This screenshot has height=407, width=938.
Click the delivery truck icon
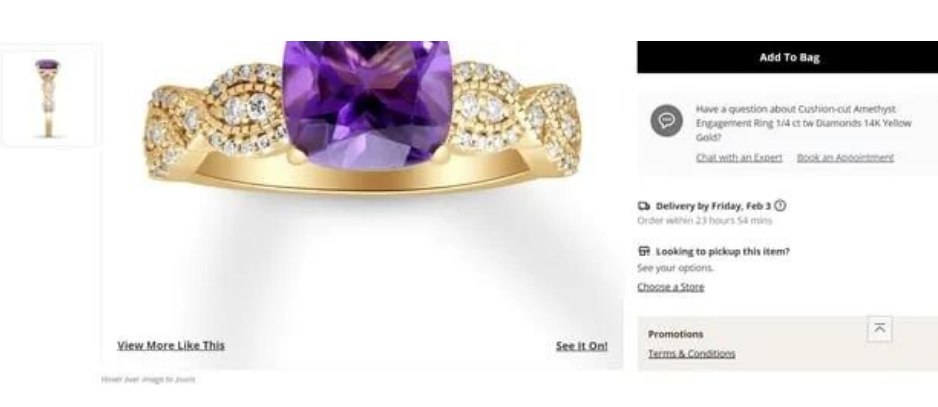[644, 206]
